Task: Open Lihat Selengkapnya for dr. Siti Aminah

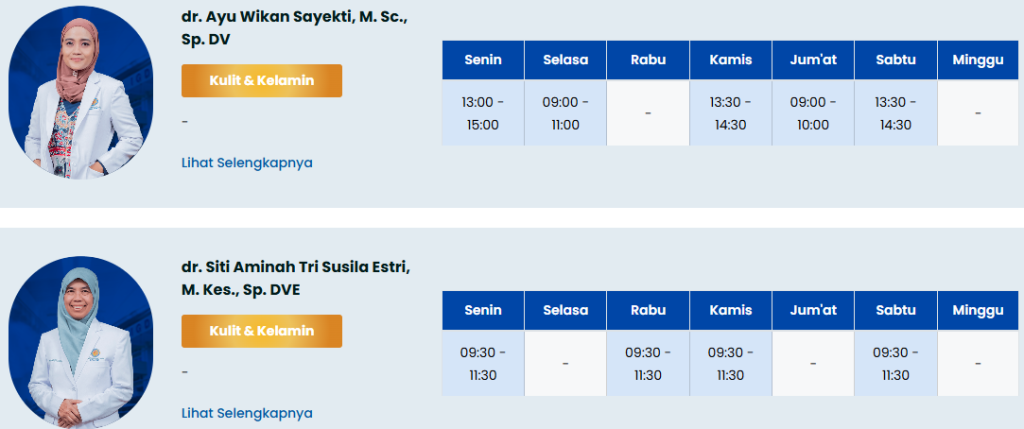Action: click(x=247, y=412)
